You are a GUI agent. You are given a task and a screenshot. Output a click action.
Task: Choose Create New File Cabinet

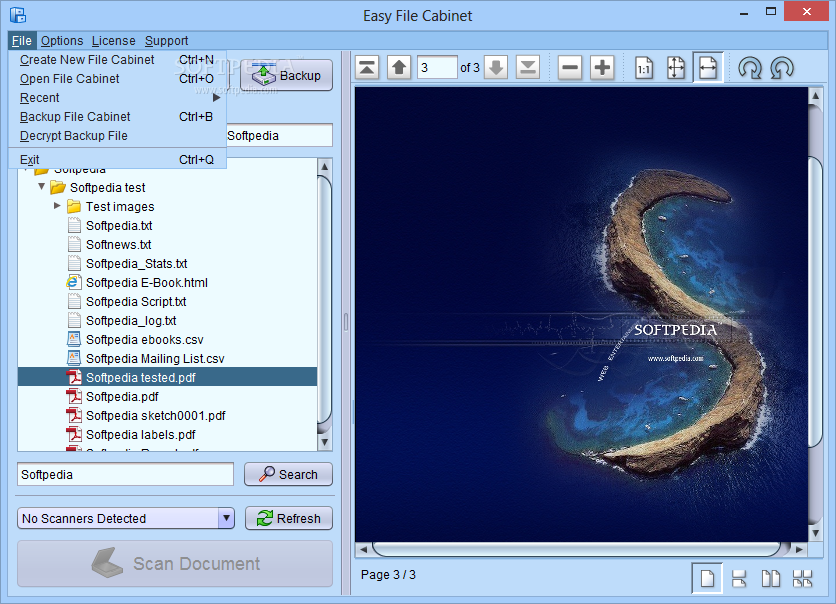click(x=117, y=60)
